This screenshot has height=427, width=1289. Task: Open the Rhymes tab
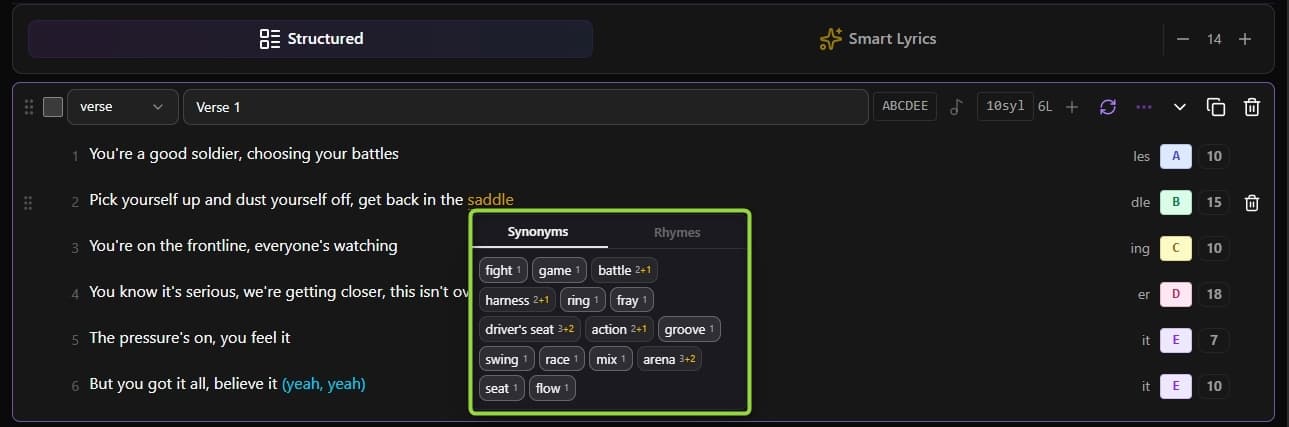(677, 232)
